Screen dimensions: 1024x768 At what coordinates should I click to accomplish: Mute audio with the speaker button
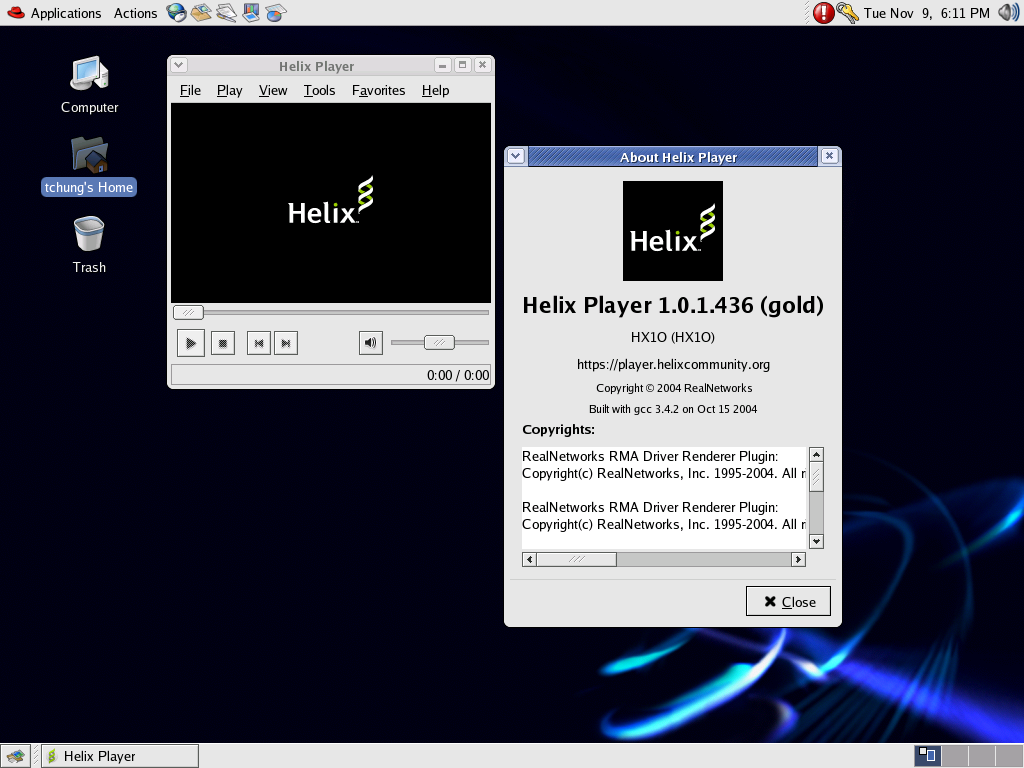tap(370, 343)
